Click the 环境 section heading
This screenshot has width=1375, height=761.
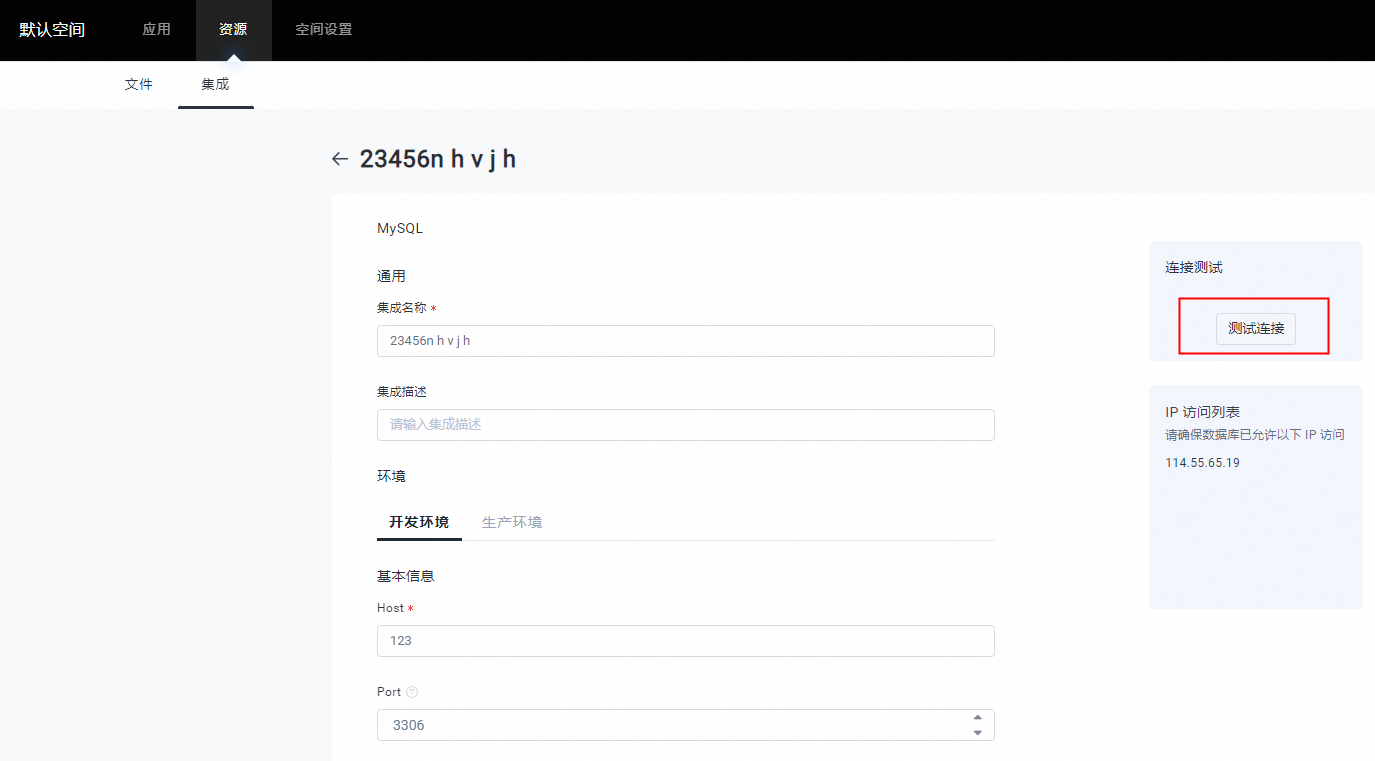point(391,476)
